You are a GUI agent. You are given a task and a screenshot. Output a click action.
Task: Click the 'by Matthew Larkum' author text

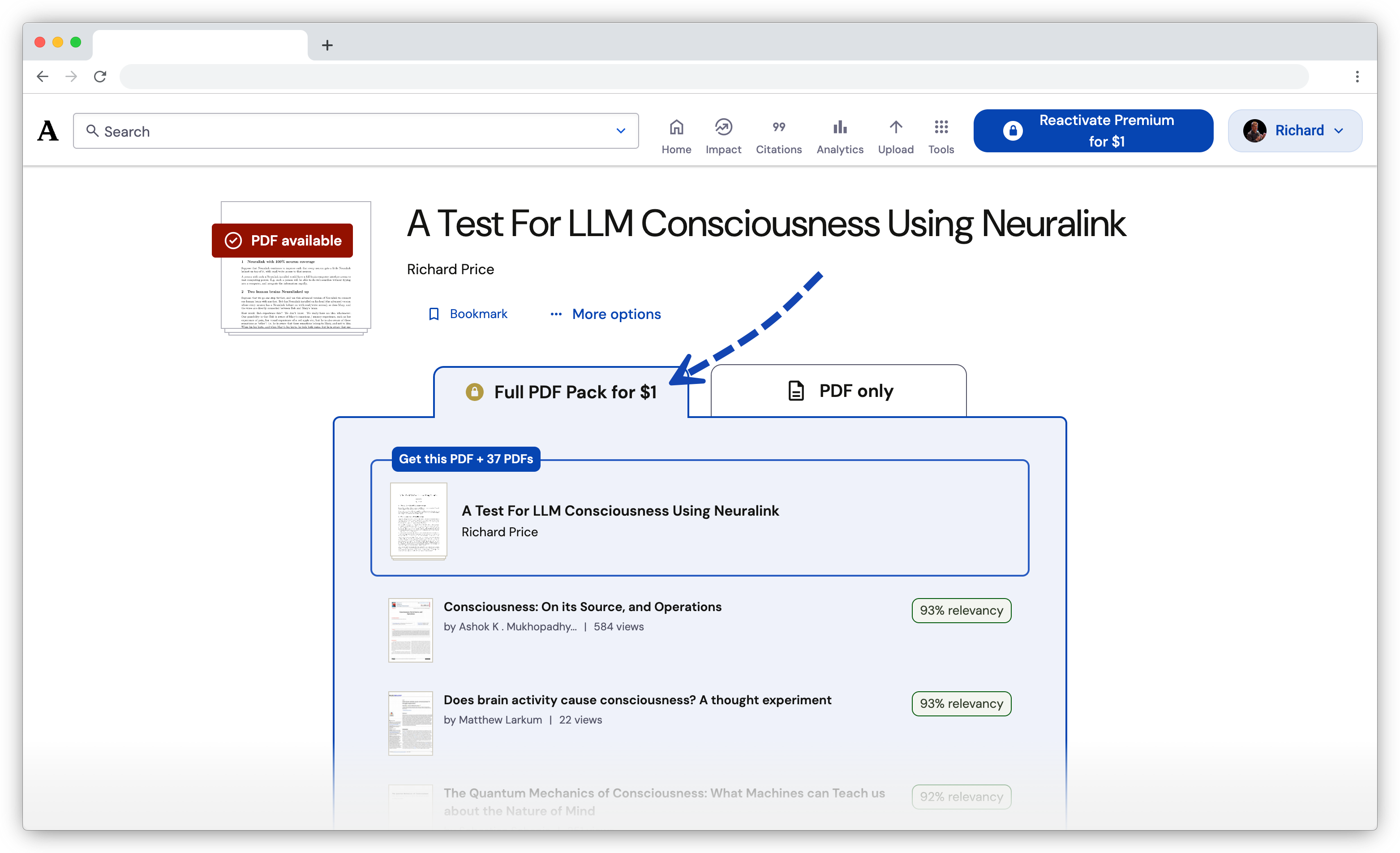[493, 720]
